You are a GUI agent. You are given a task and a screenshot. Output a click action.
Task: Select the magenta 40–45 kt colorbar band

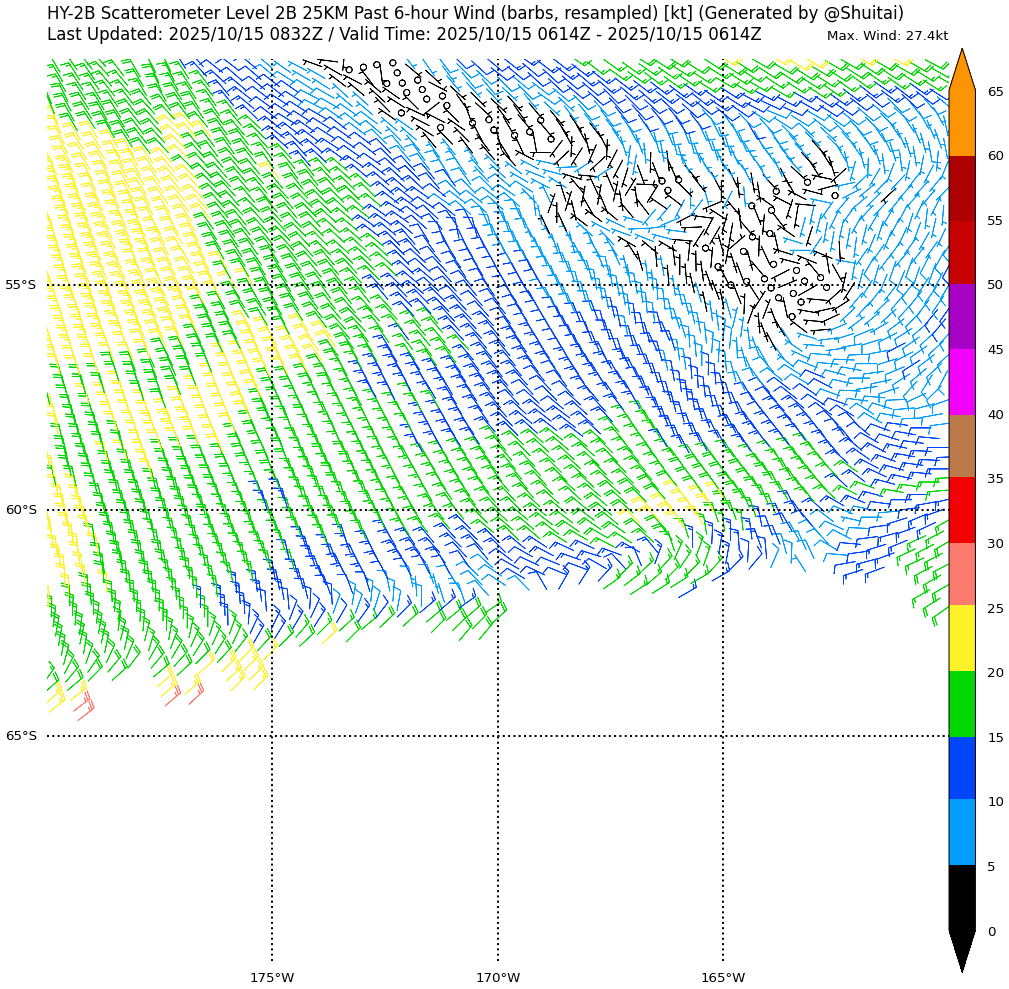(961, 382)
